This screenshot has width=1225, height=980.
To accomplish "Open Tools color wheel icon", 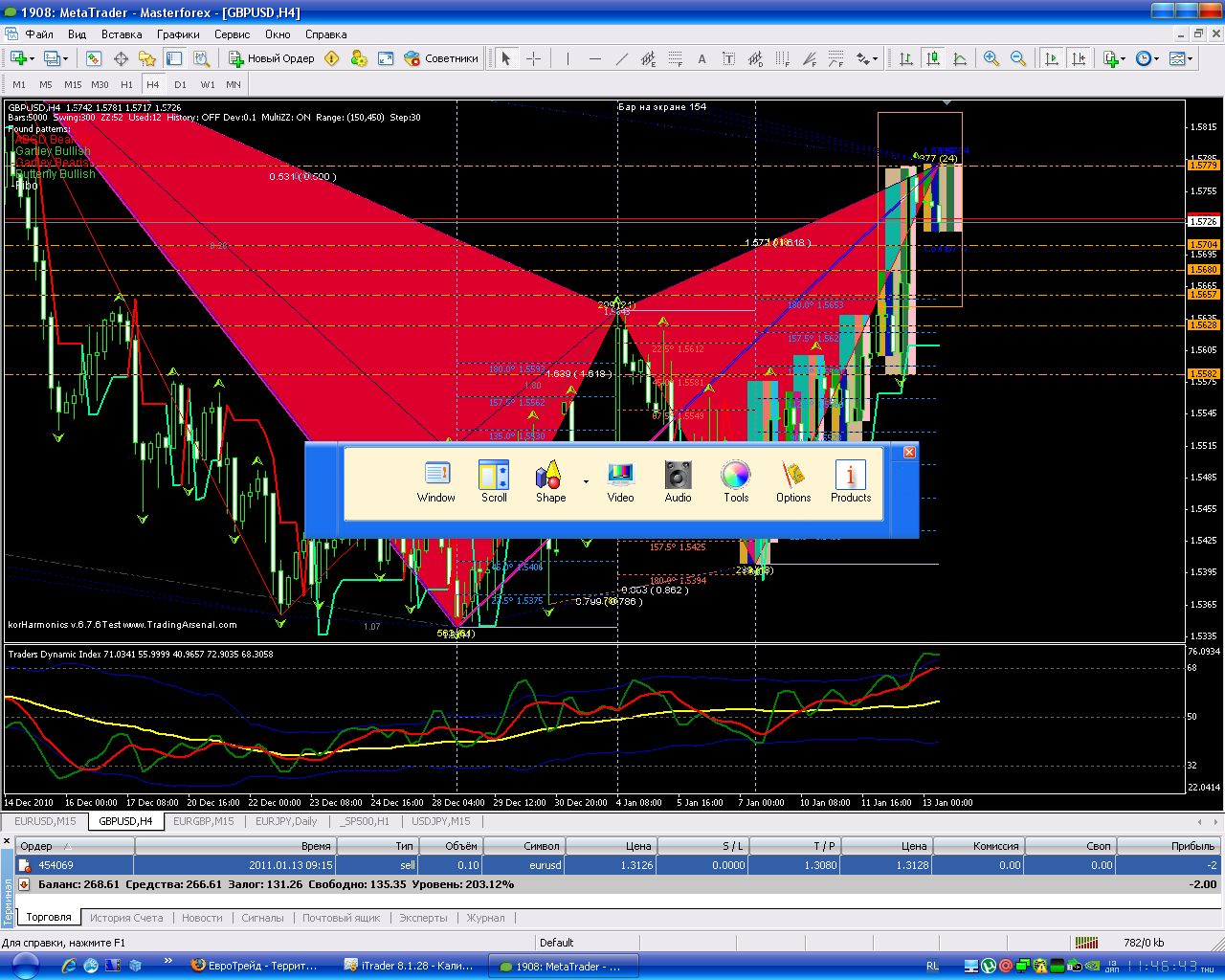I will (x=736, y=481).
